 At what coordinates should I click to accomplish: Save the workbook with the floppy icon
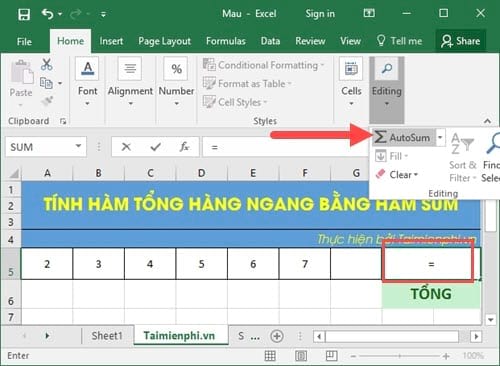(x=24, y=14)
